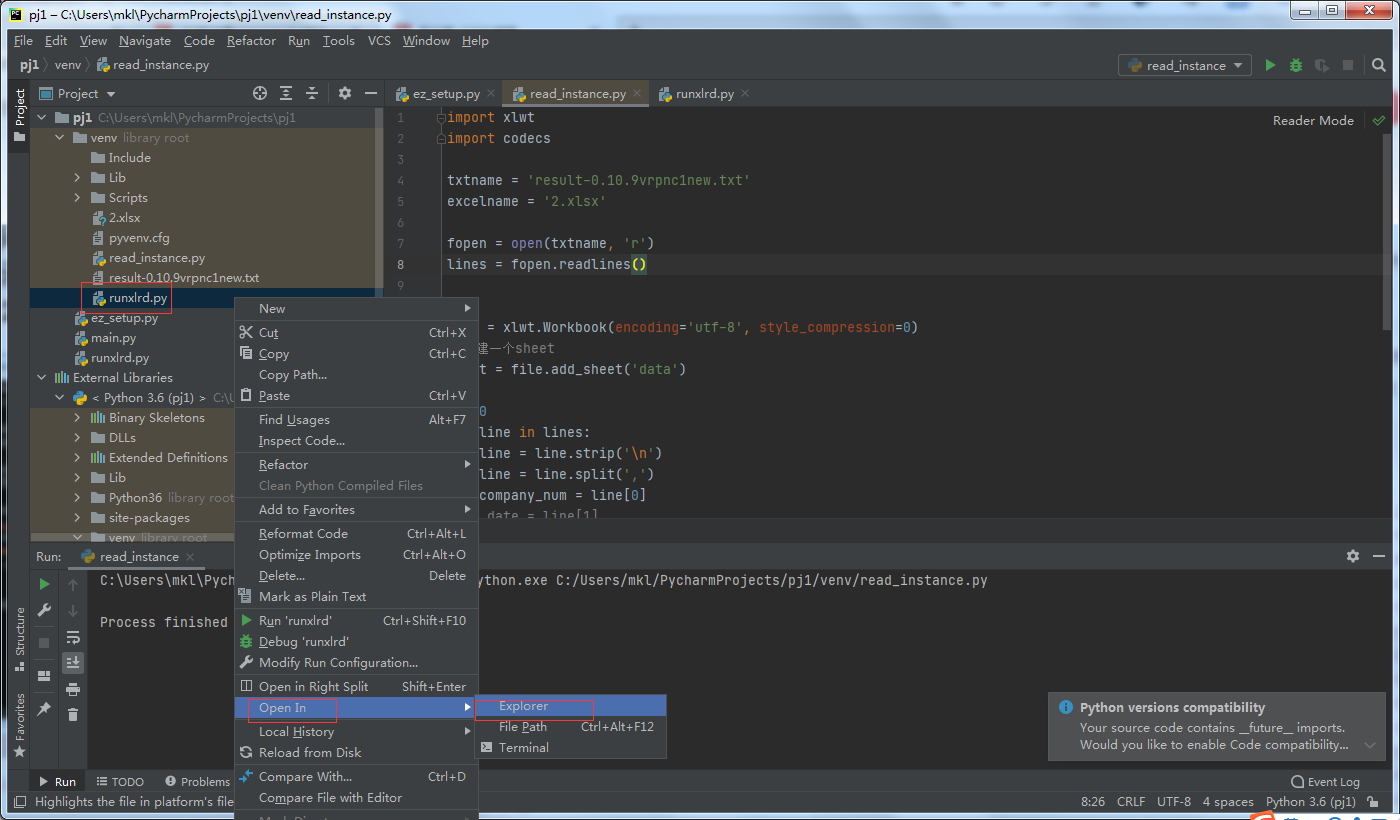Click the Stop square in Run panel

(44, 642)
